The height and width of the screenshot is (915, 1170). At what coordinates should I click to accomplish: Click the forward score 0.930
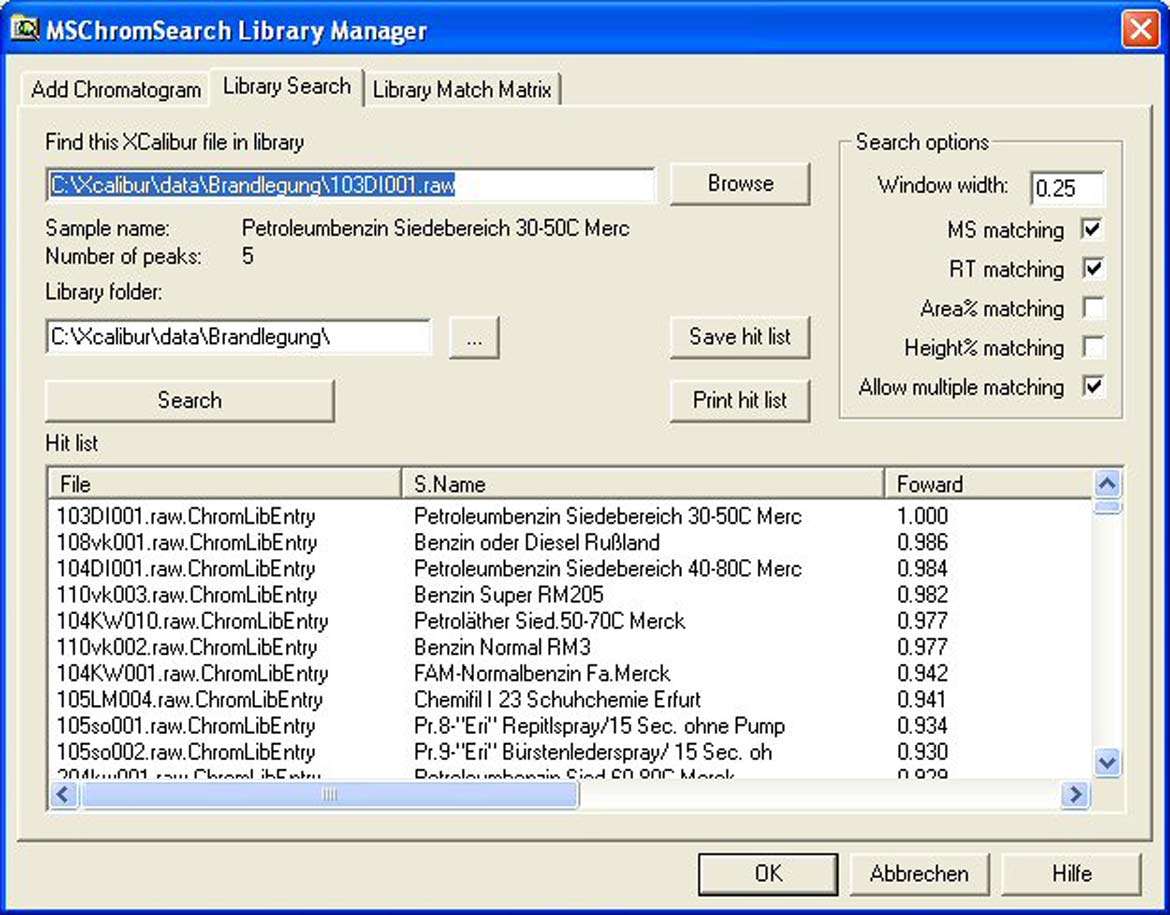[922, 752]
